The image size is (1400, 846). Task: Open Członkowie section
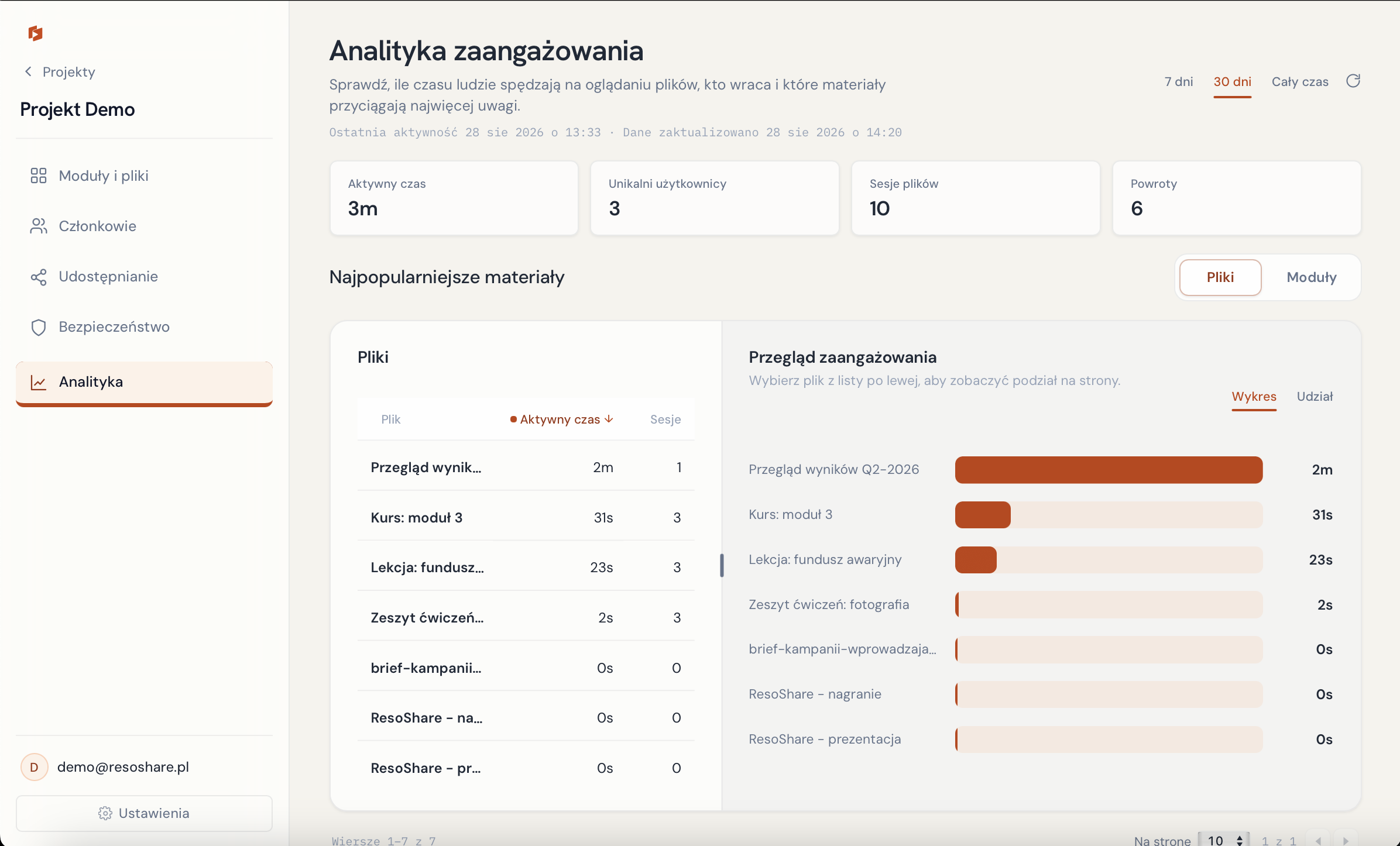(145, 226)
